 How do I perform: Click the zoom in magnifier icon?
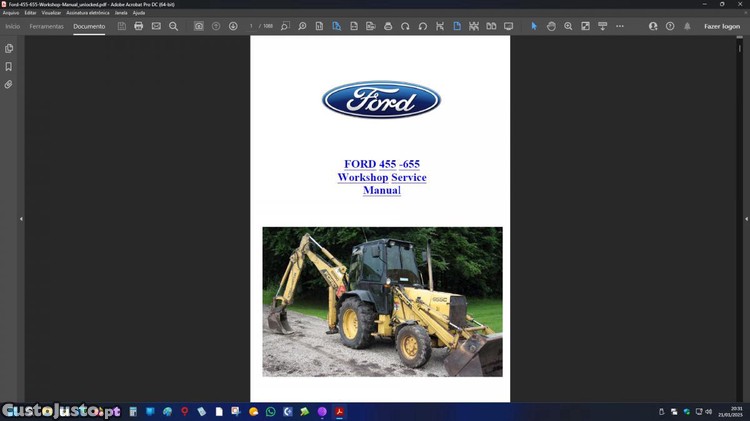[x=568, y=26]
